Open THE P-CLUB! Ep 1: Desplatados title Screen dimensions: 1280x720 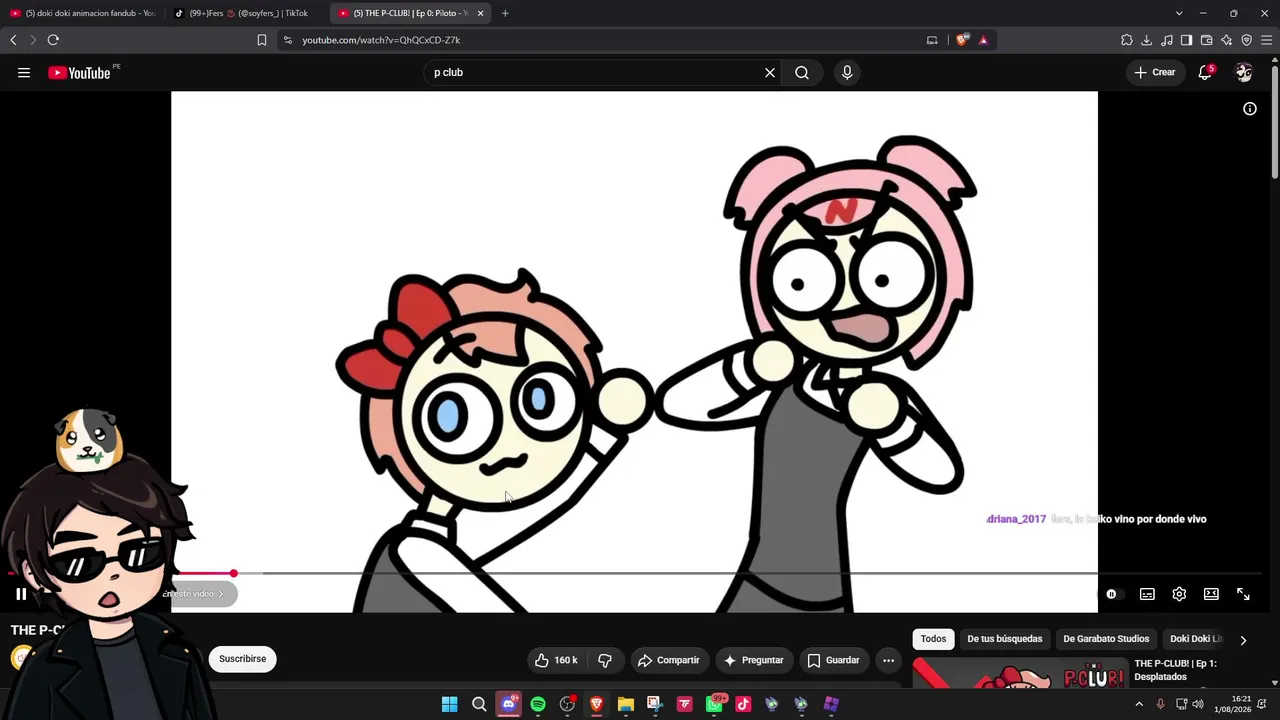[x=1175, y=670]
